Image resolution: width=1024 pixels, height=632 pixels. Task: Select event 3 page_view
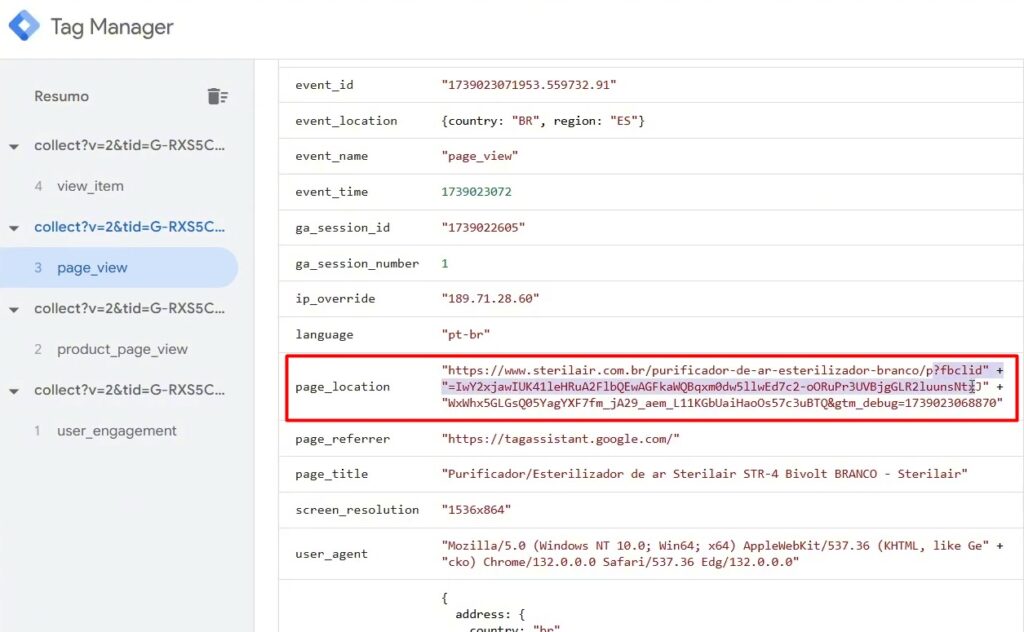coord(92,268)
